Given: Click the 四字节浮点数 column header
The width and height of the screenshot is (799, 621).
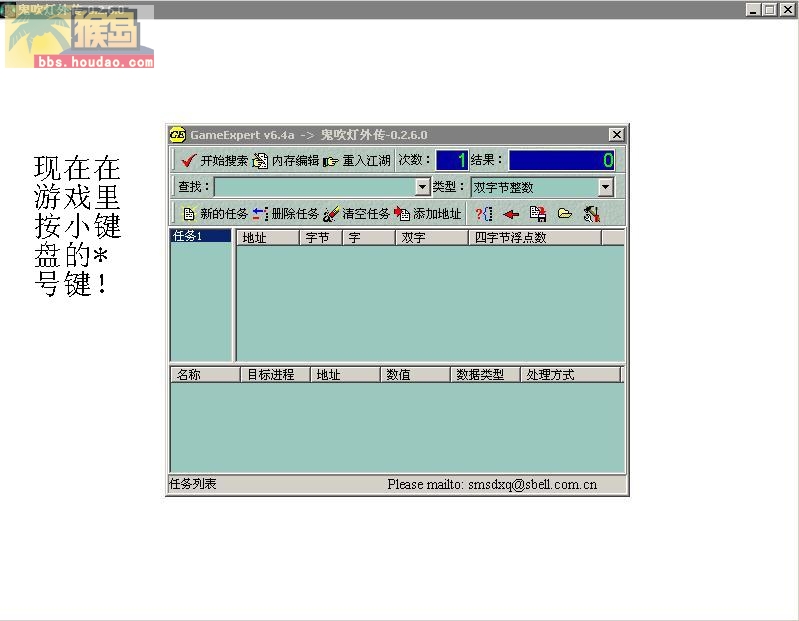Looking at the screenshot, I should pos(535,238).
